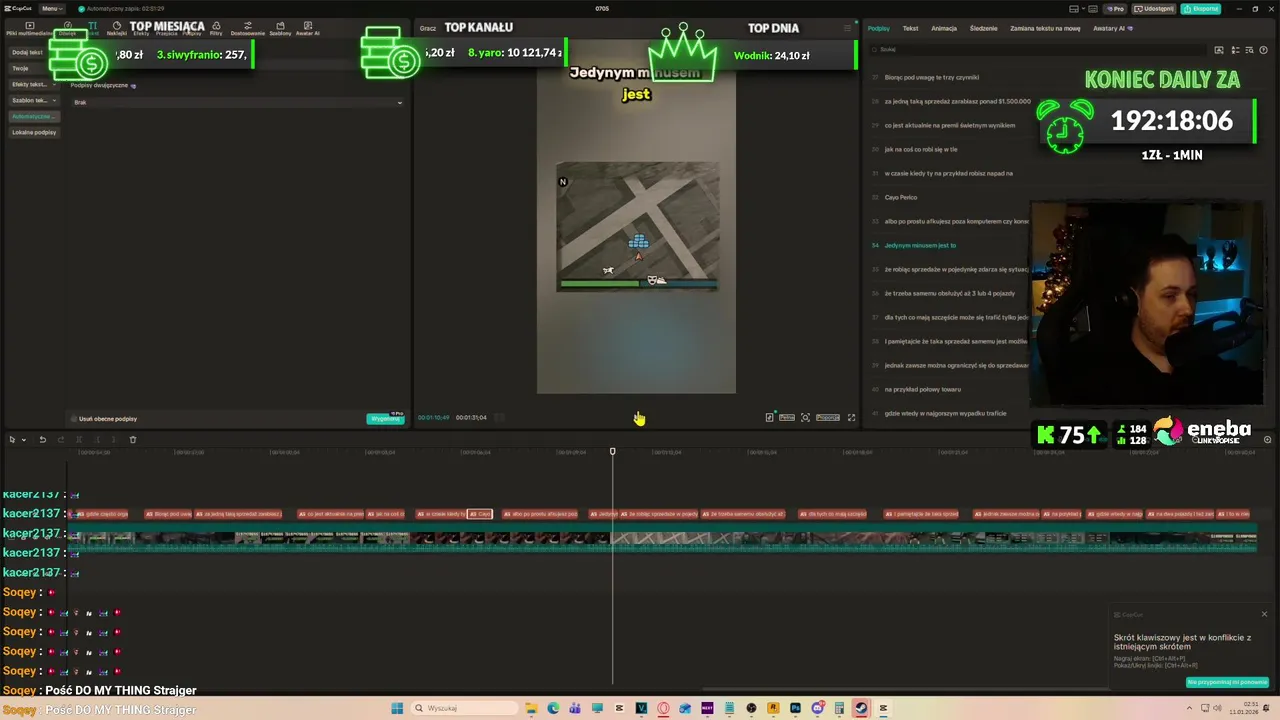1280x720 pixels.
Task: Select Lokalne podpisy in the sidebar
Action: [34, 132]
